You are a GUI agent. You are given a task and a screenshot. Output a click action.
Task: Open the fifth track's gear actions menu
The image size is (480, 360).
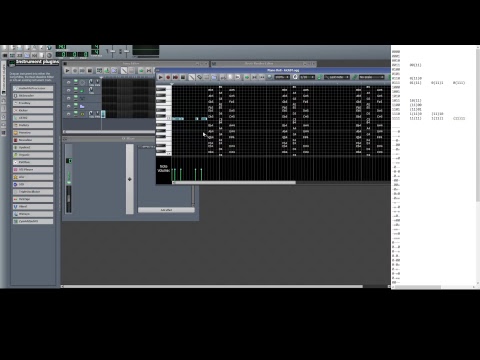[x=68, y=114]
